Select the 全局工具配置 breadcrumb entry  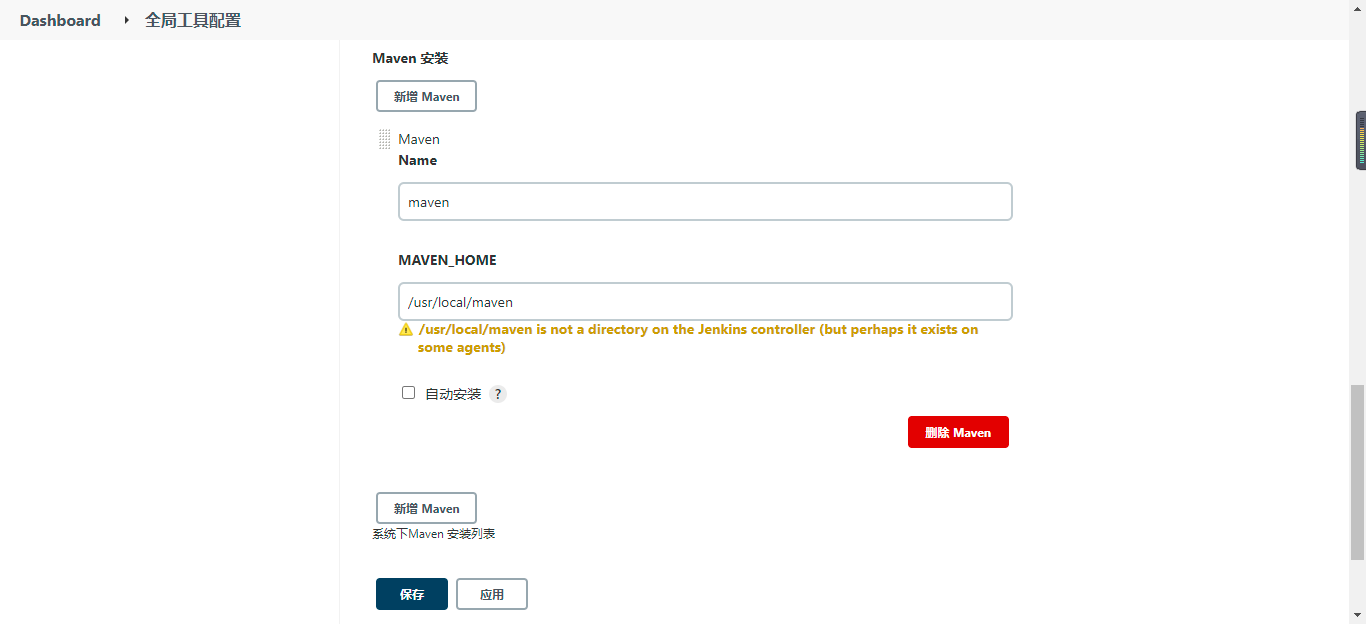pyautogui.click(x=192, y=20)
